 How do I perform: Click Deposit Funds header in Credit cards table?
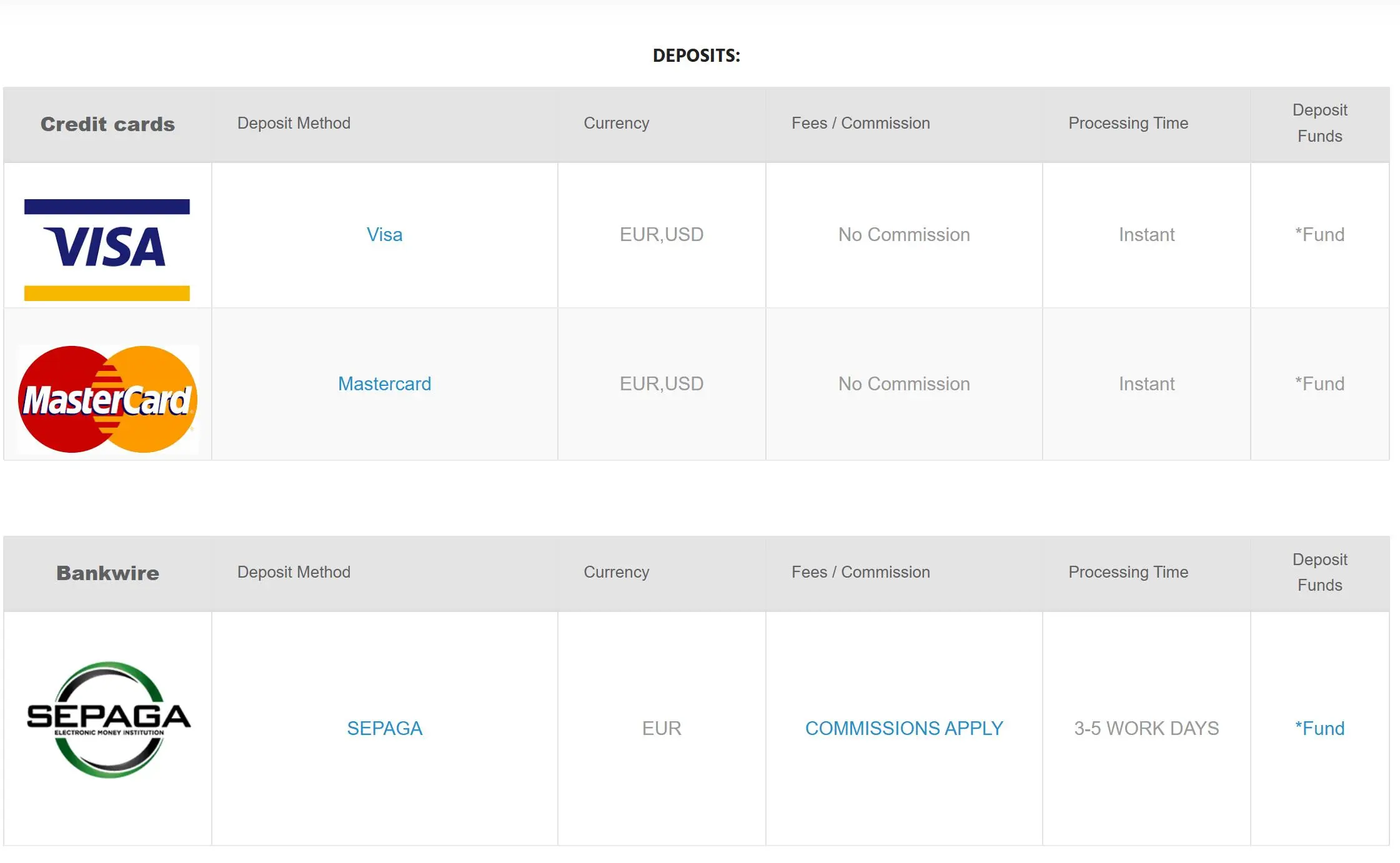1319,123
